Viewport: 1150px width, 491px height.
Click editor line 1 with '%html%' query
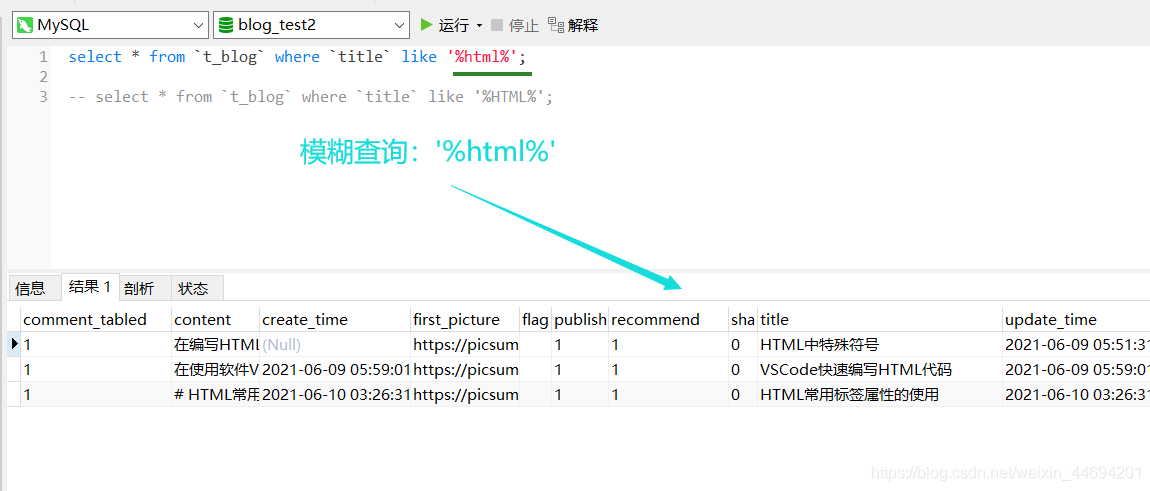297,57
